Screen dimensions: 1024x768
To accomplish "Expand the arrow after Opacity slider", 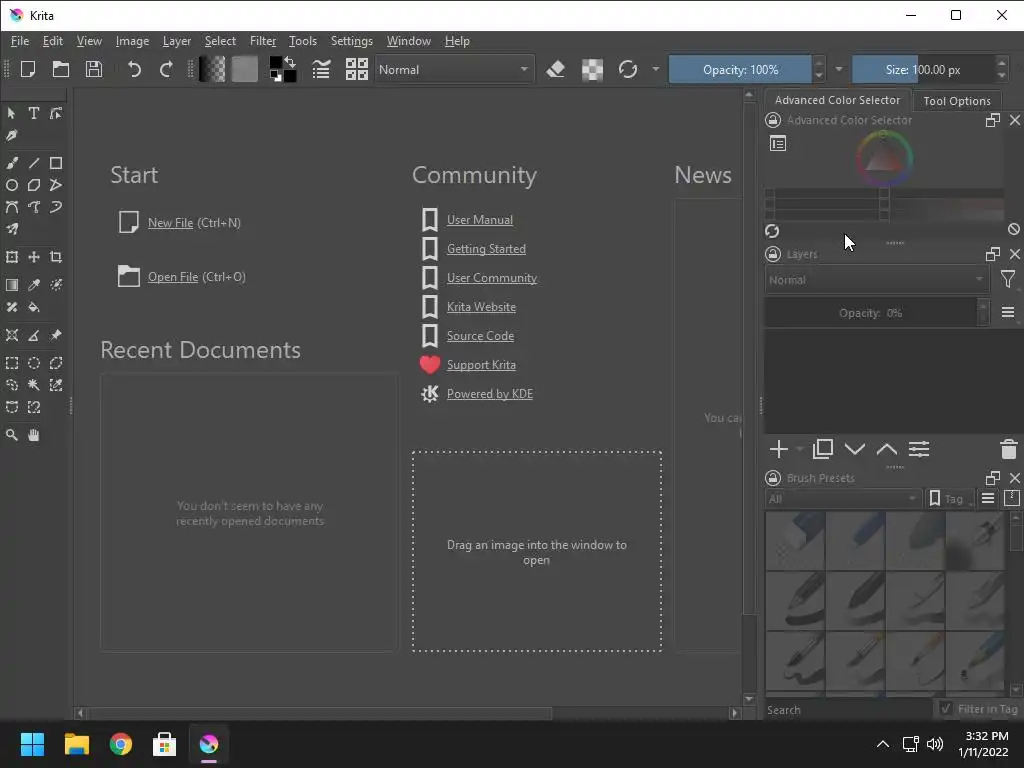I will [x=839, y=69].
